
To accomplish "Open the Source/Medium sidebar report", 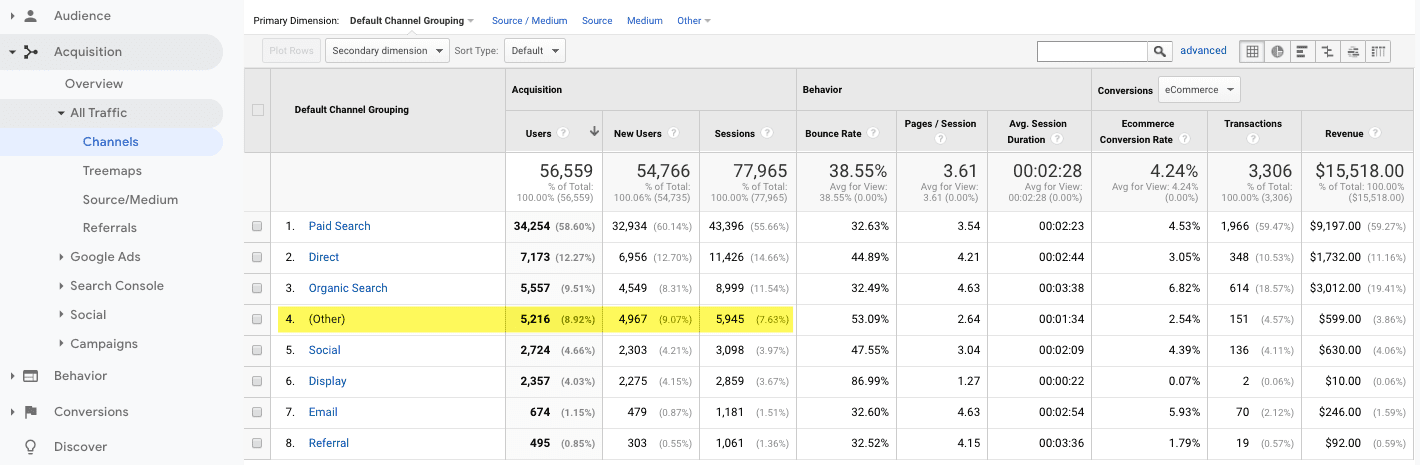I will pos(130,200).
